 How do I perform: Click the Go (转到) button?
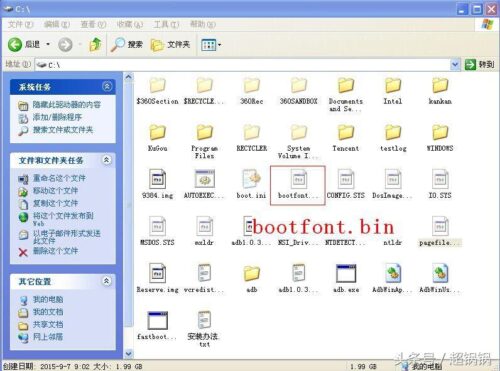[x=479, y=64]
